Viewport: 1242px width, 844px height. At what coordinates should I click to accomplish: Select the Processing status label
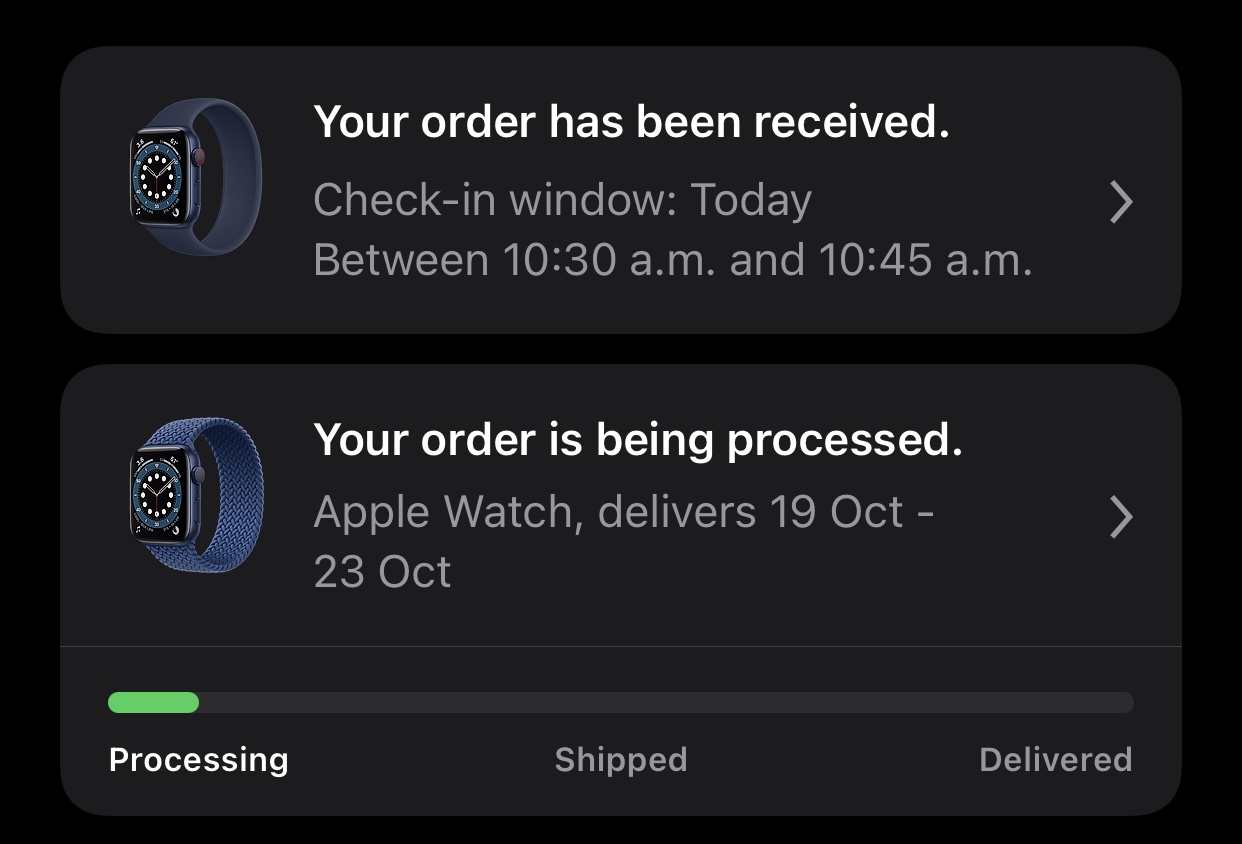pos(198,760)
